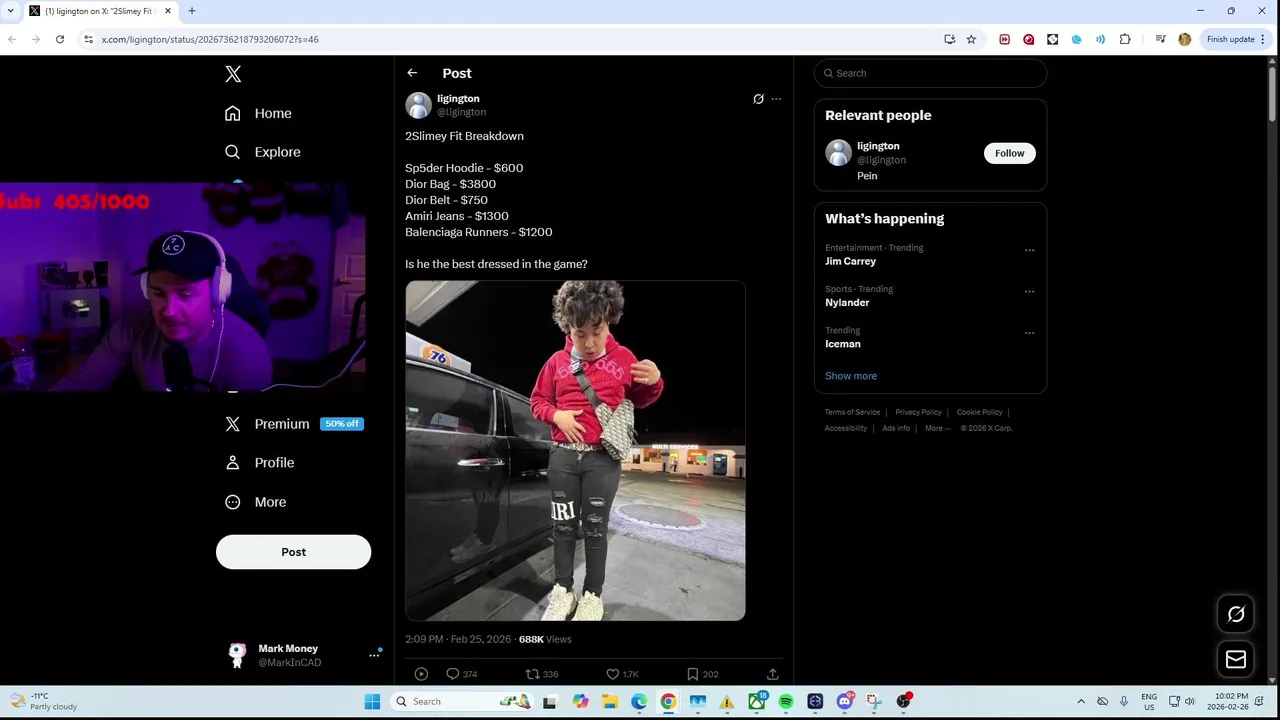1280x720 pixels.
Task: Open File Explorer from the taskbar
Action: (609, 701)
